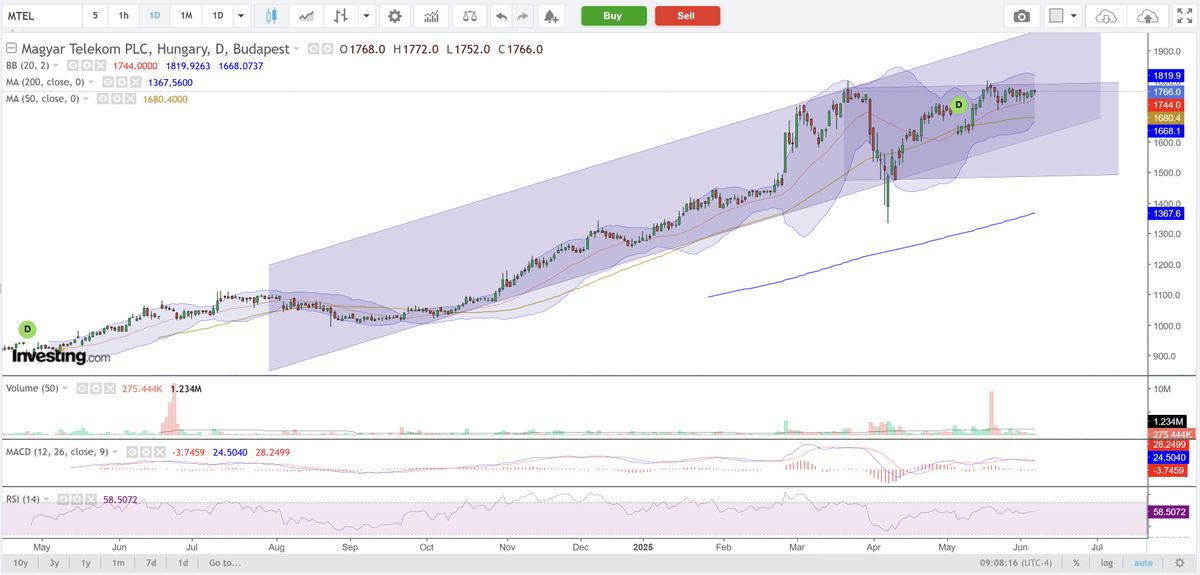Open the Go to... date picker
The height and width of the screenshot is (575, 1200).
click(x=226, y=563)
